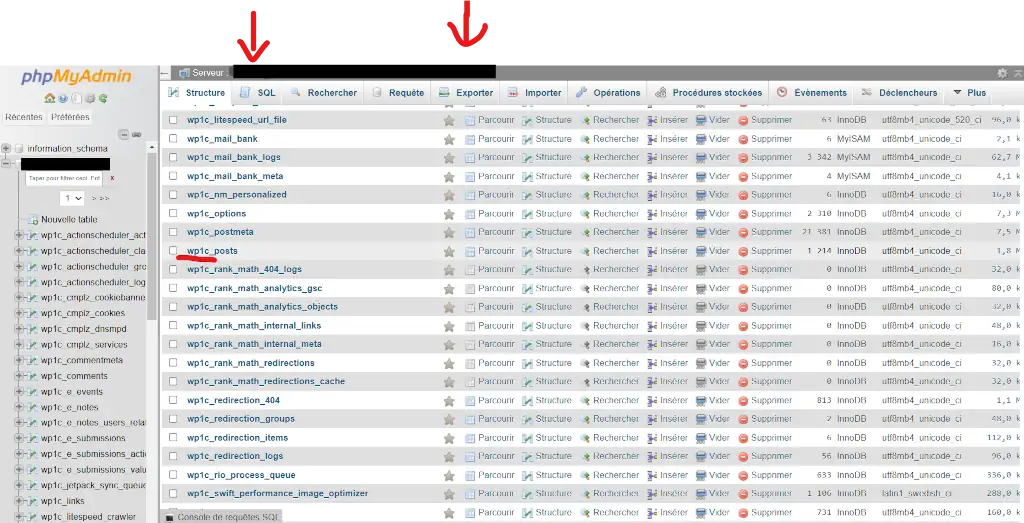Tick checkbox for wp1c_mail_bank
Screen dimensions: 1024x523
[x=173, y=138]
